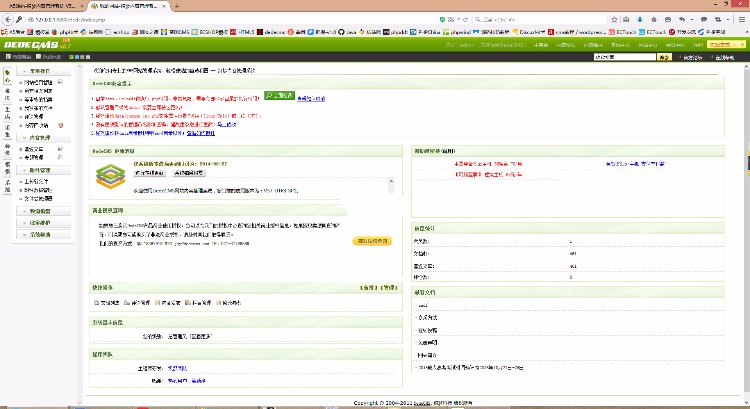Collapse the 内容管理 sidebar section
This screenshot has height=409, width=750.
tap(44, 137)
